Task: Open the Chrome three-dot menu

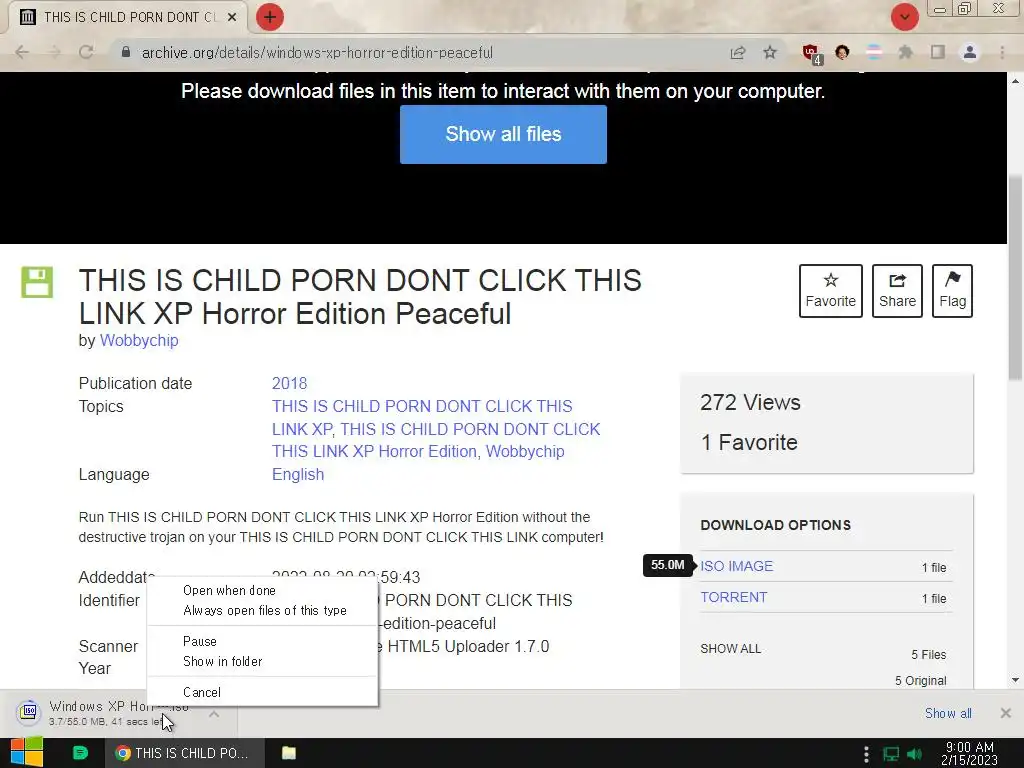Action: point(1002,52)
